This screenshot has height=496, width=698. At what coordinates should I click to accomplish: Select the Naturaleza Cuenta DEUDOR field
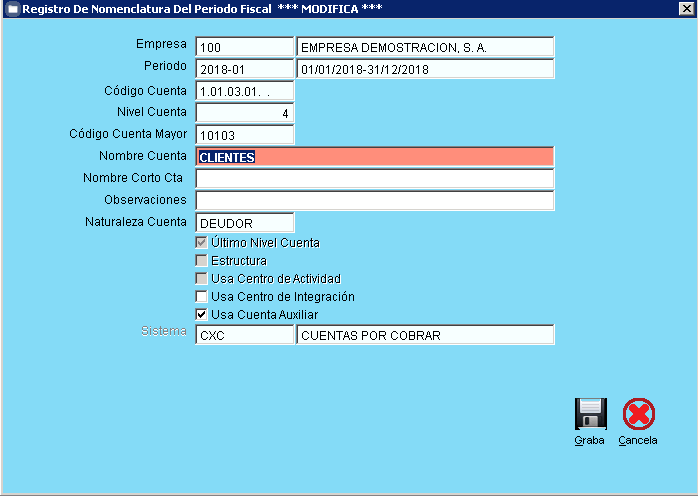tap(244, 223)
